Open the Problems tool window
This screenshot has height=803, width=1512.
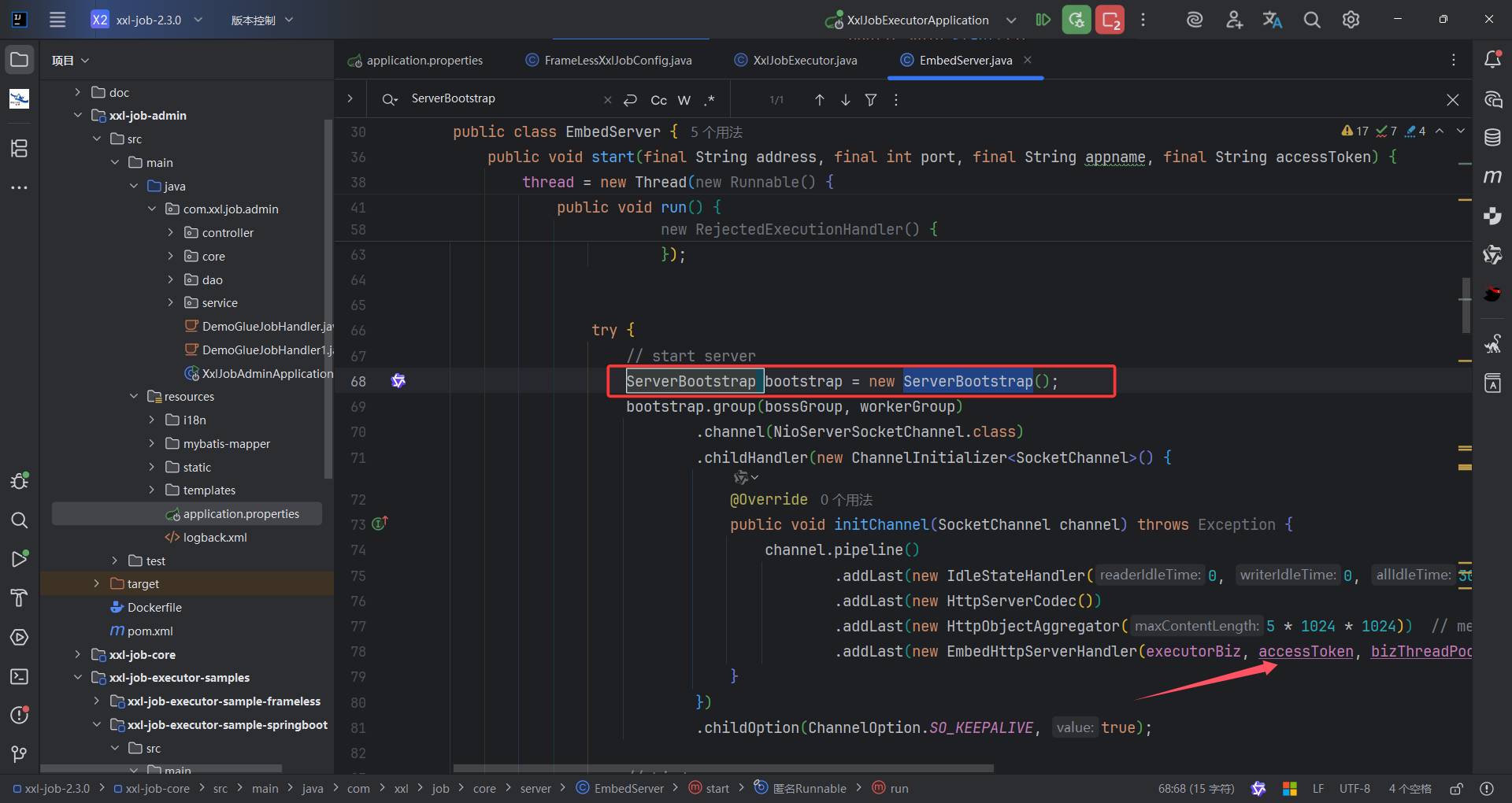(20, 715)
